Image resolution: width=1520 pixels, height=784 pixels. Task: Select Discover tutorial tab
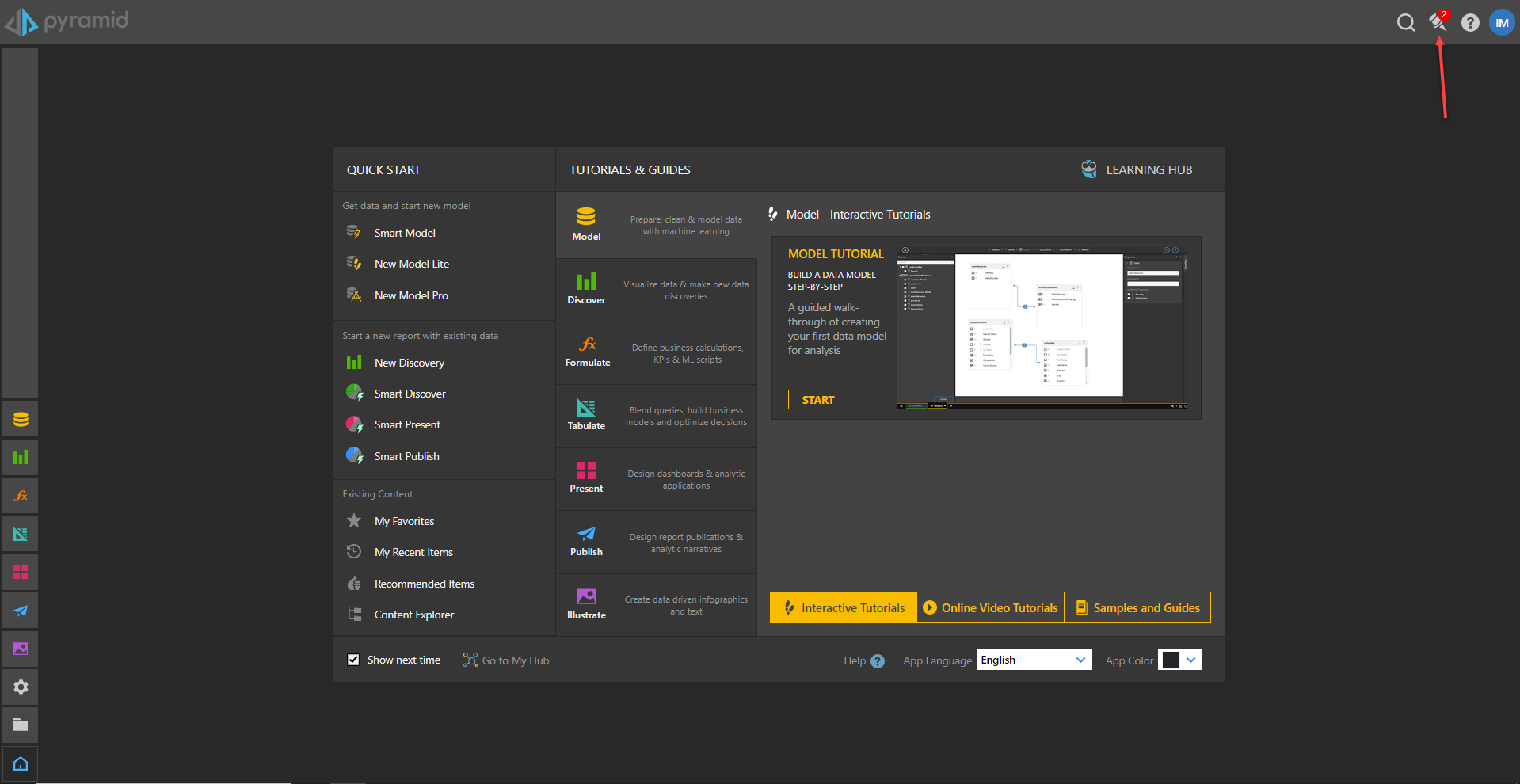point(657,290)
